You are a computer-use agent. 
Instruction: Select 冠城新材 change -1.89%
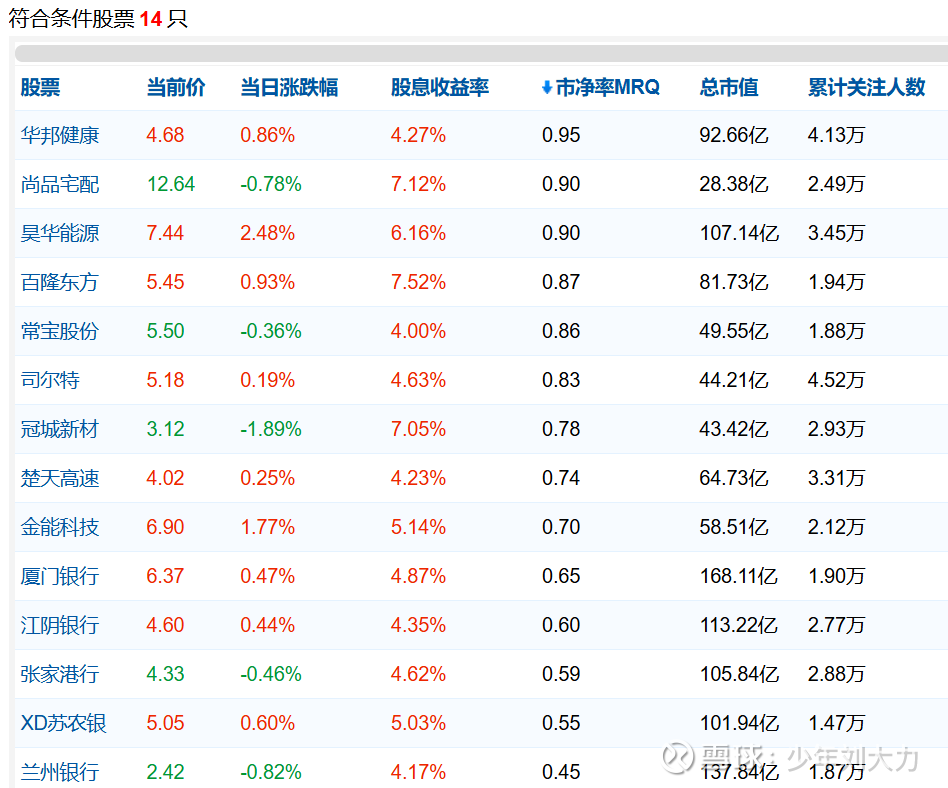pos(270,429)
